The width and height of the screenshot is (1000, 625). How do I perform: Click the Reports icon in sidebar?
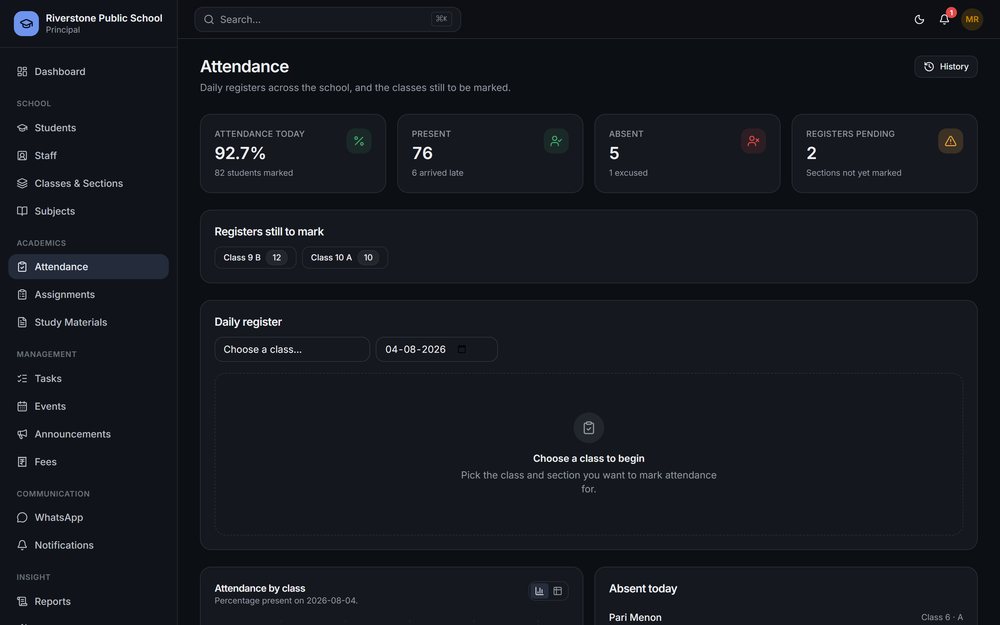click(22, 601)
